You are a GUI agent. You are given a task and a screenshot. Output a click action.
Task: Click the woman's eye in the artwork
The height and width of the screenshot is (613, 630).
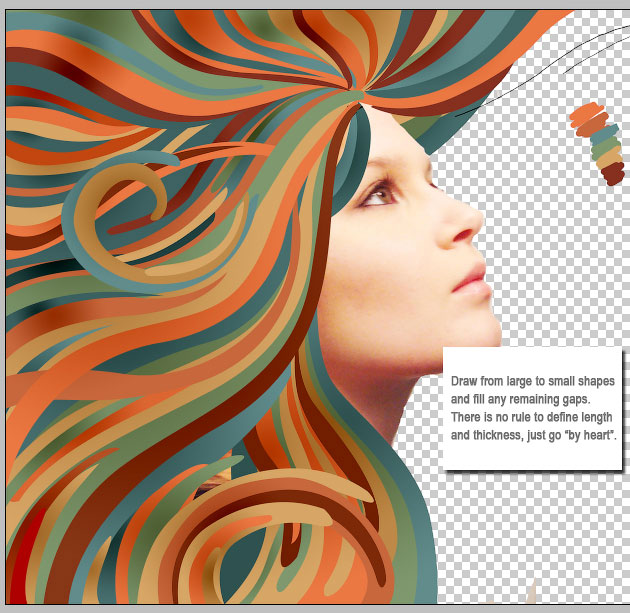tap(378, 196)
